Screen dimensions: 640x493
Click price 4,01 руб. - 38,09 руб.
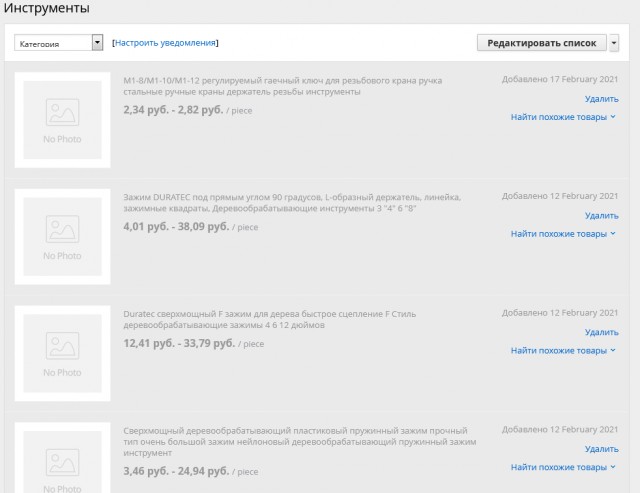coord(176,227)
